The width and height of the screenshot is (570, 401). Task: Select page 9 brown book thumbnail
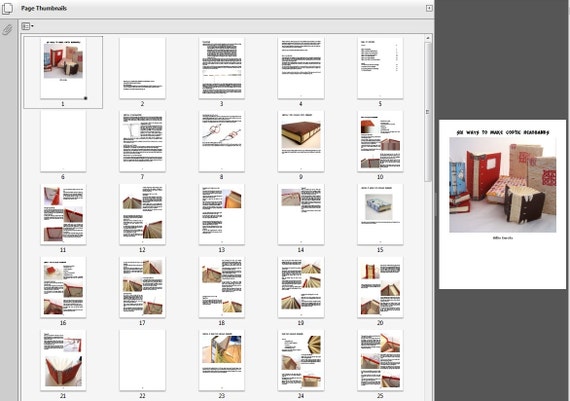pyautogui.click(x=301, y=141)
